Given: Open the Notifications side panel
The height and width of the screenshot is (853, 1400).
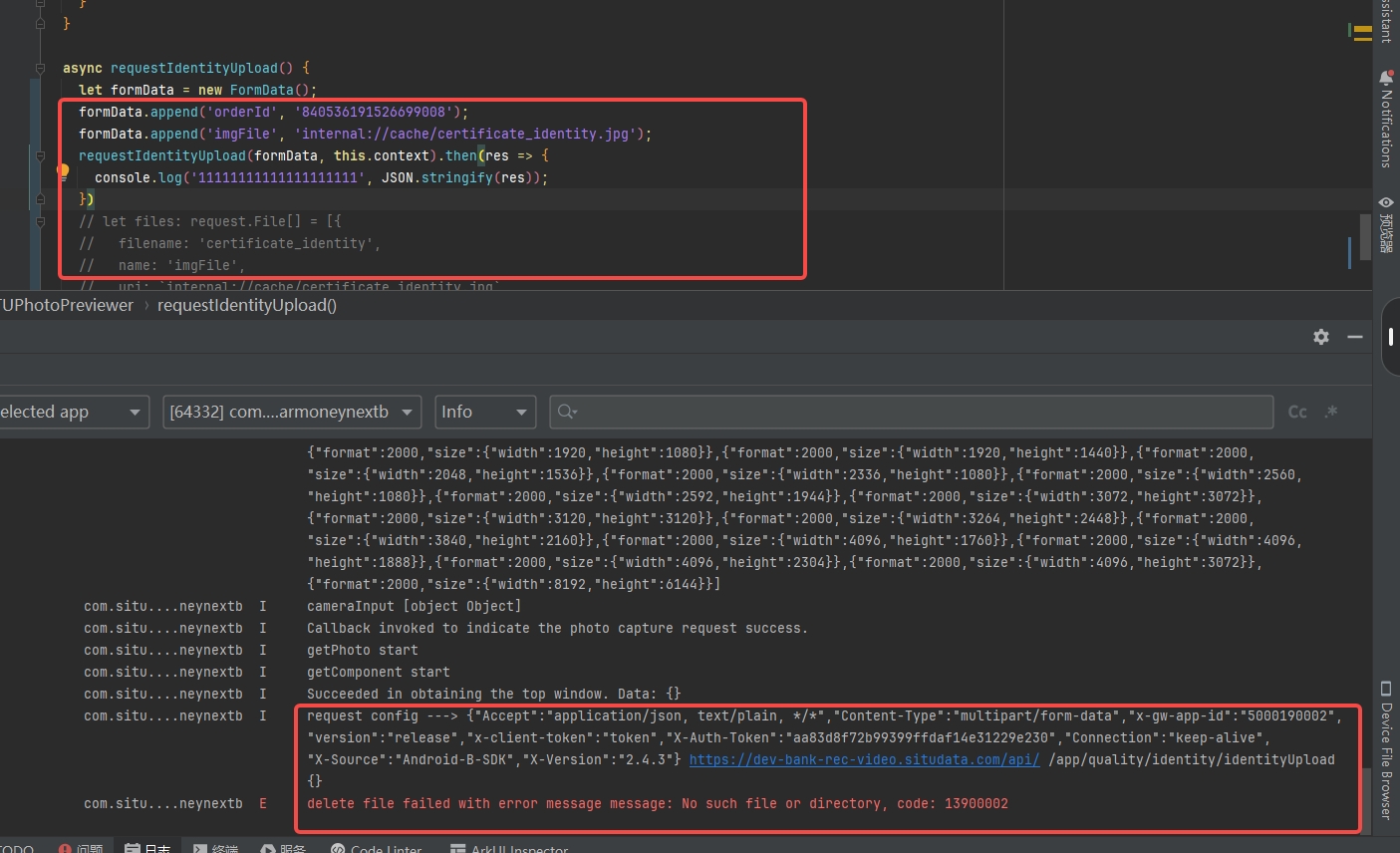Looking at the screenshot, I should [1385, 118].
